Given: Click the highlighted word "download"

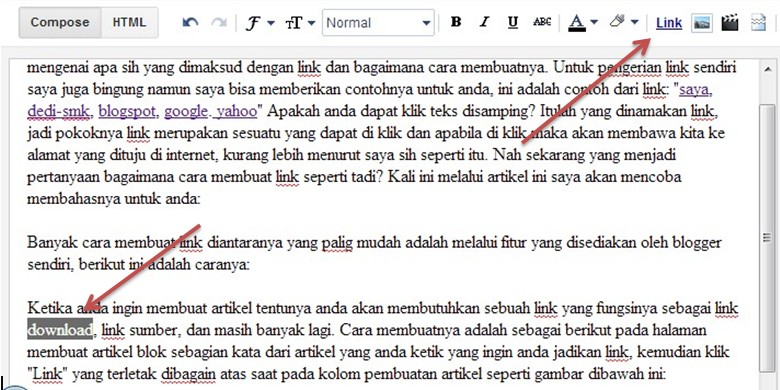Looking at the screenshot, I should (x=60, y=330).
